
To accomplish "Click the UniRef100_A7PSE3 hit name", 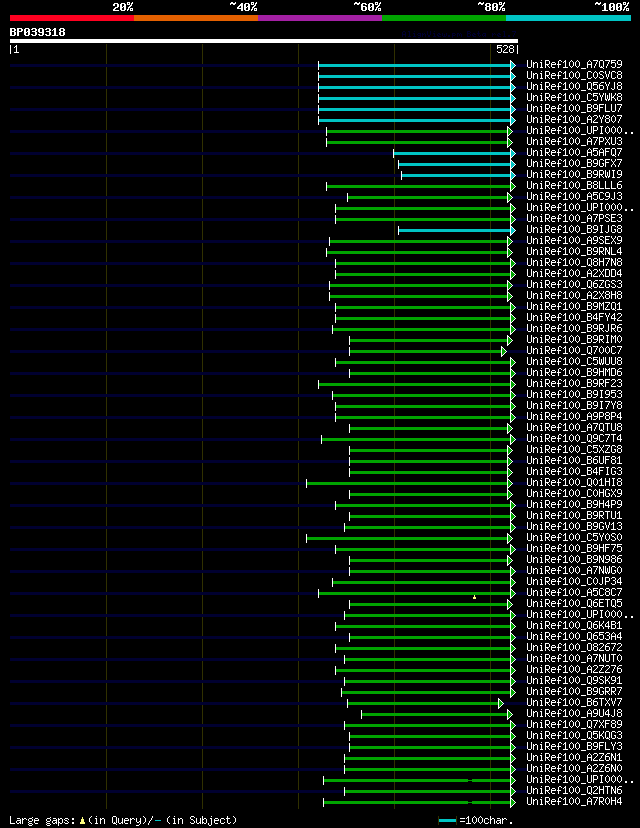I will (x=574, y=219).
